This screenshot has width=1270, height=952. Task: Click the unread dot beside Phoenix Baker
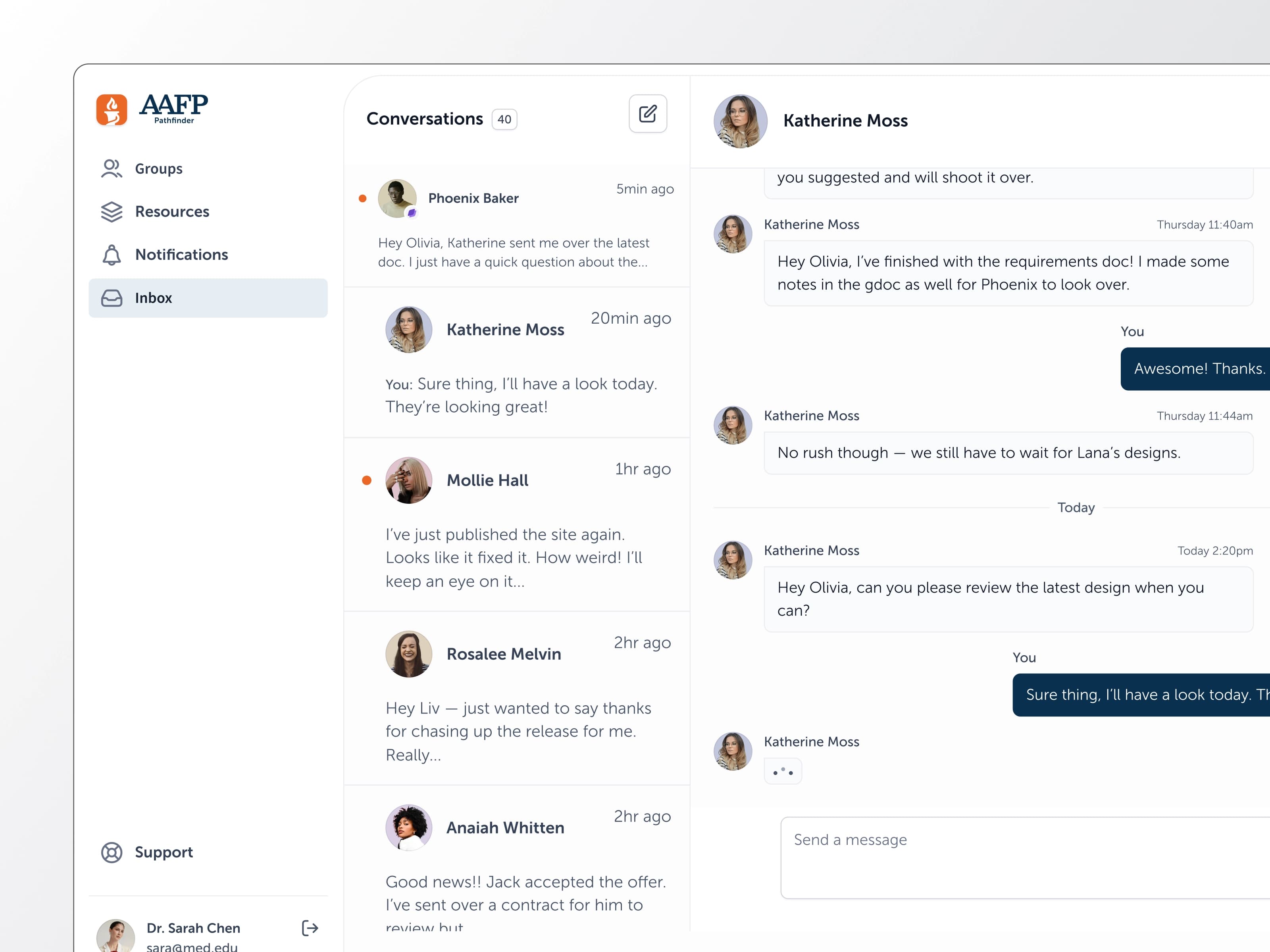(362, 199)
